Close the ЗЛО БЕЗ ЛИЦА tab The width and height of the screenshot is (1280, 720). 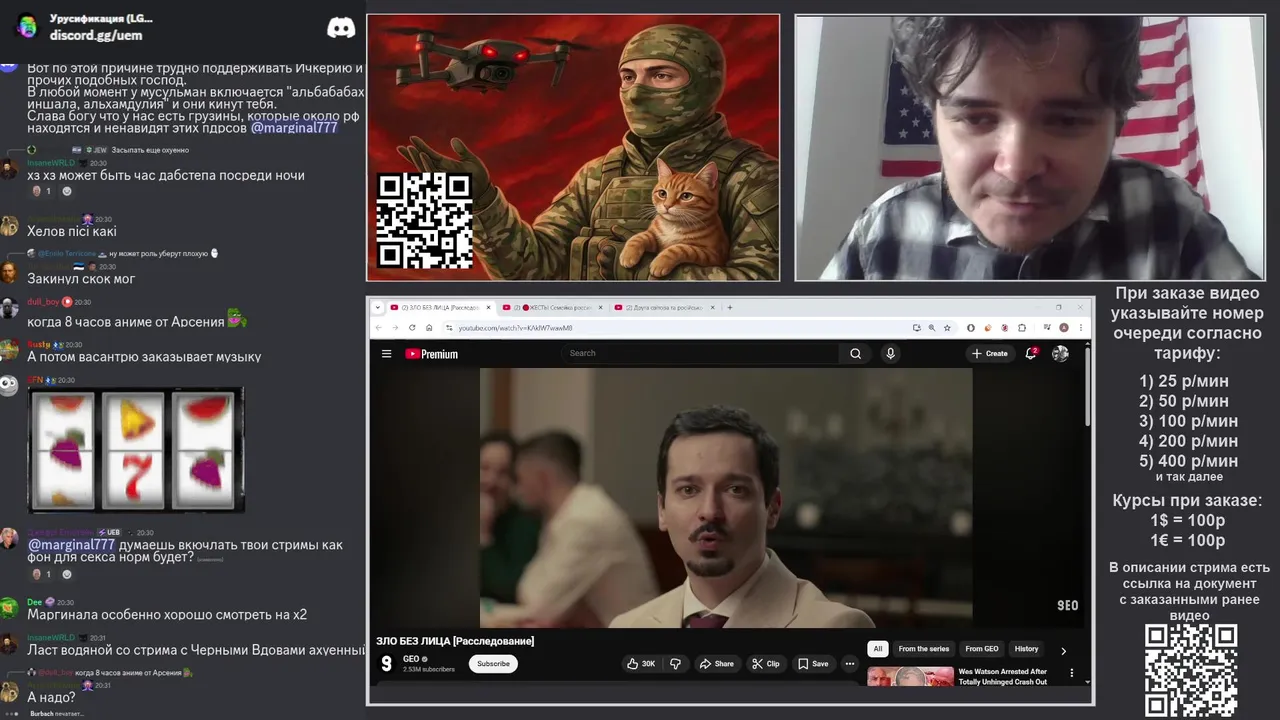(490, 307)
